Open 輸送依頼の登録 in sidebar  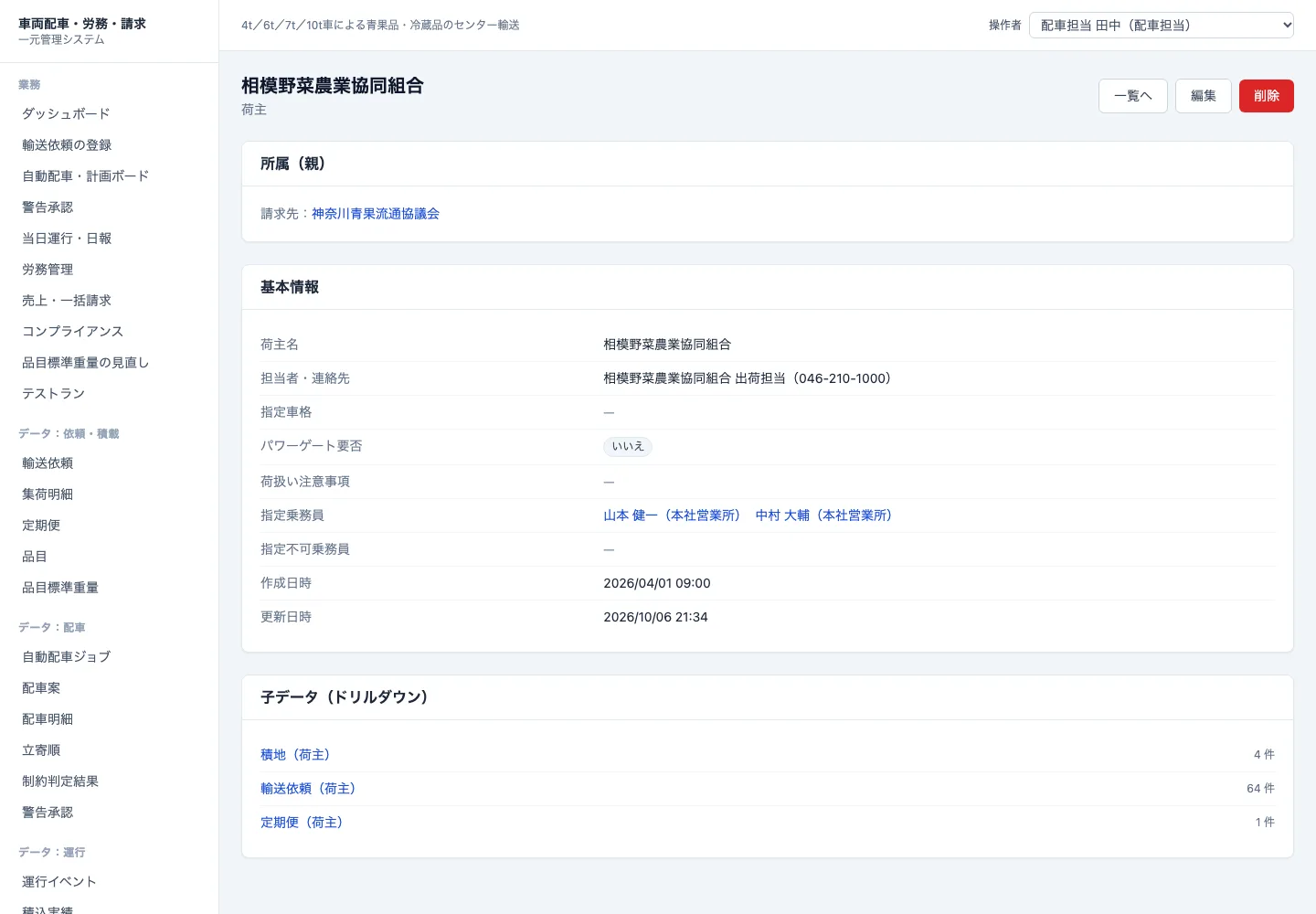coord(67,145)
